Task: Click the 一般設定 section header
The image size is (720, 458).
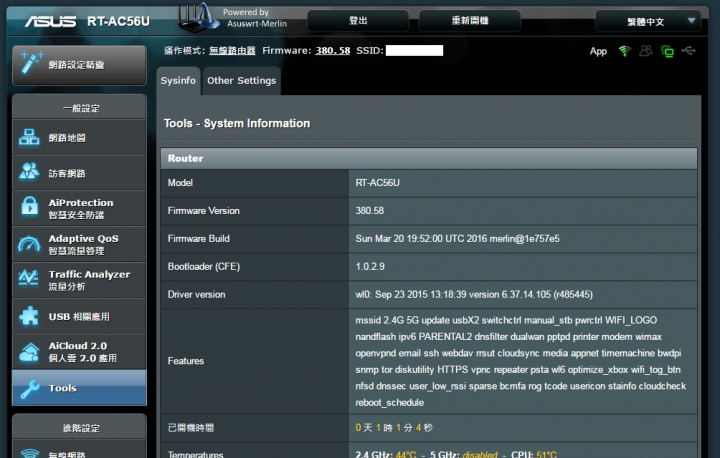Action: pos(79,108)
